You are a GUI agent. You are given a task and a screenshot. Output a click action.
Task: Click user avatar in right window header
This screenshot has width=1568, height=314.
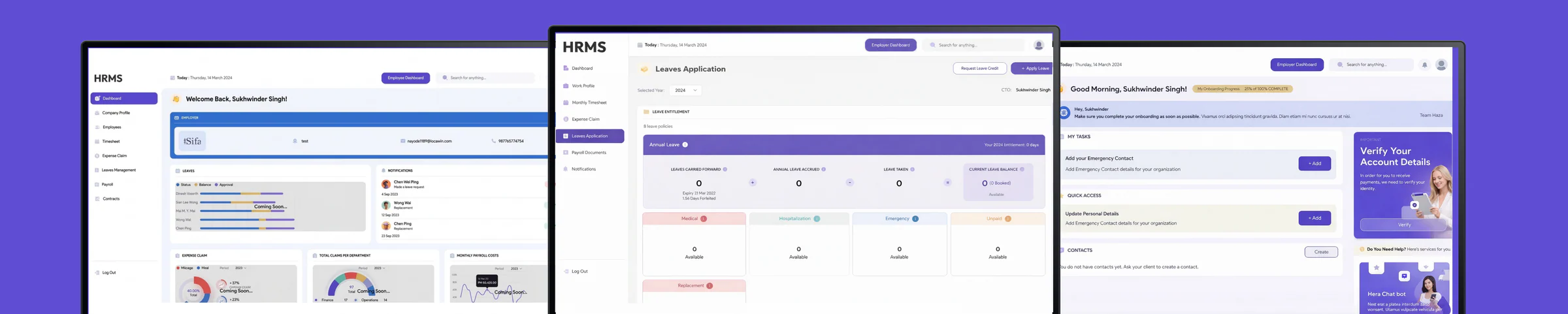click(x=1441, y=65)
